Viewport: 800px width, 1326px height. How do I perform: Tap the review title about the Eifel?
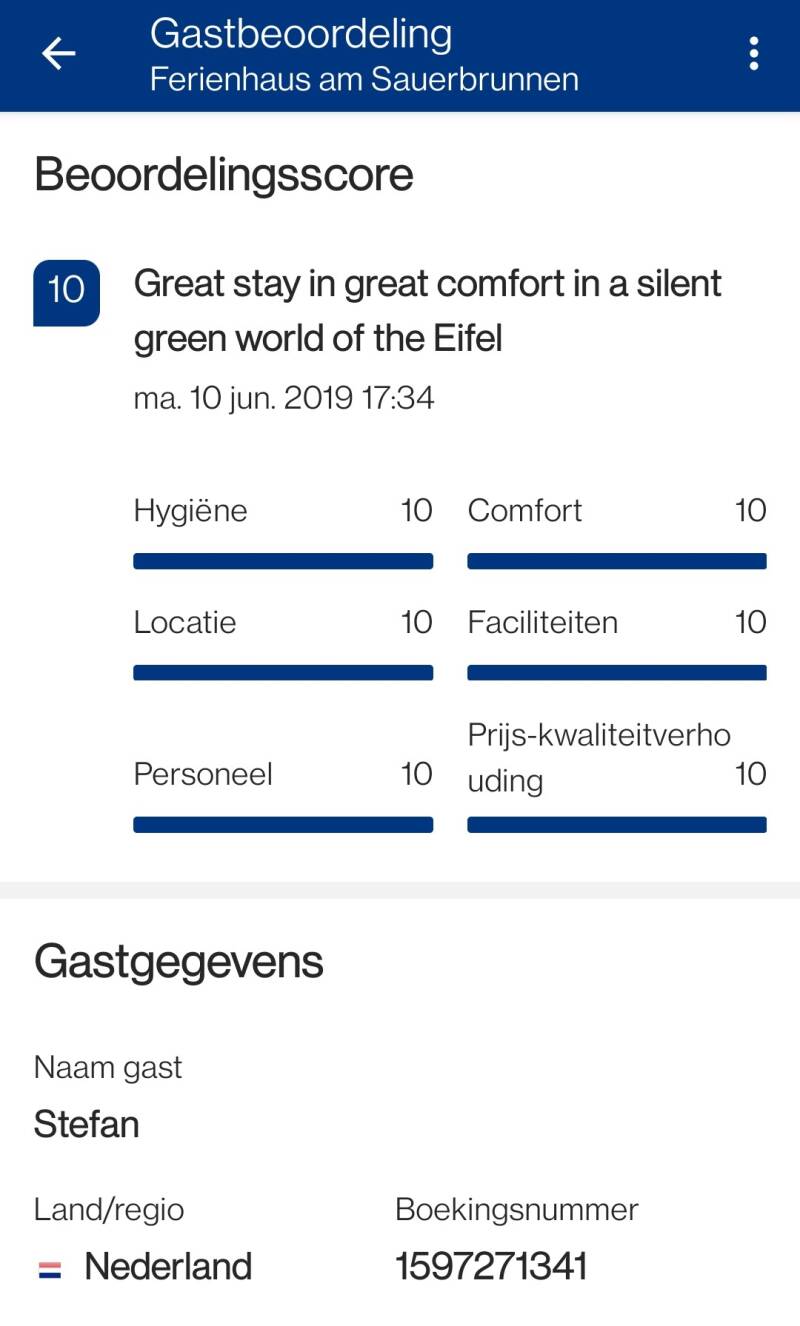tap(427, 311)
